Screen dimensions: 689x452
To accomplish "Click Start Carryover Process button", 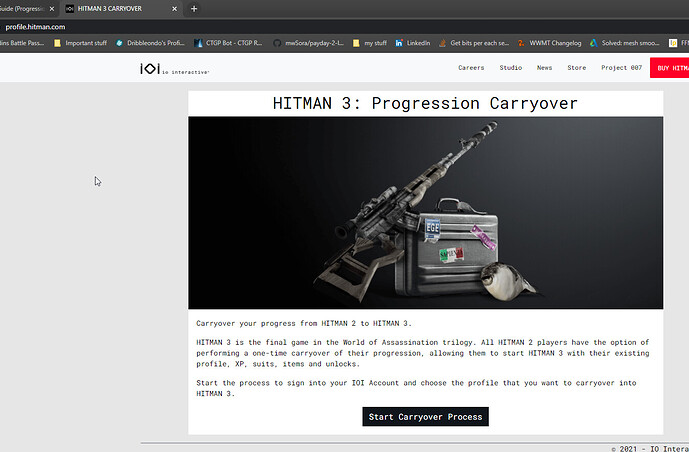I will [x=425, y=416].
